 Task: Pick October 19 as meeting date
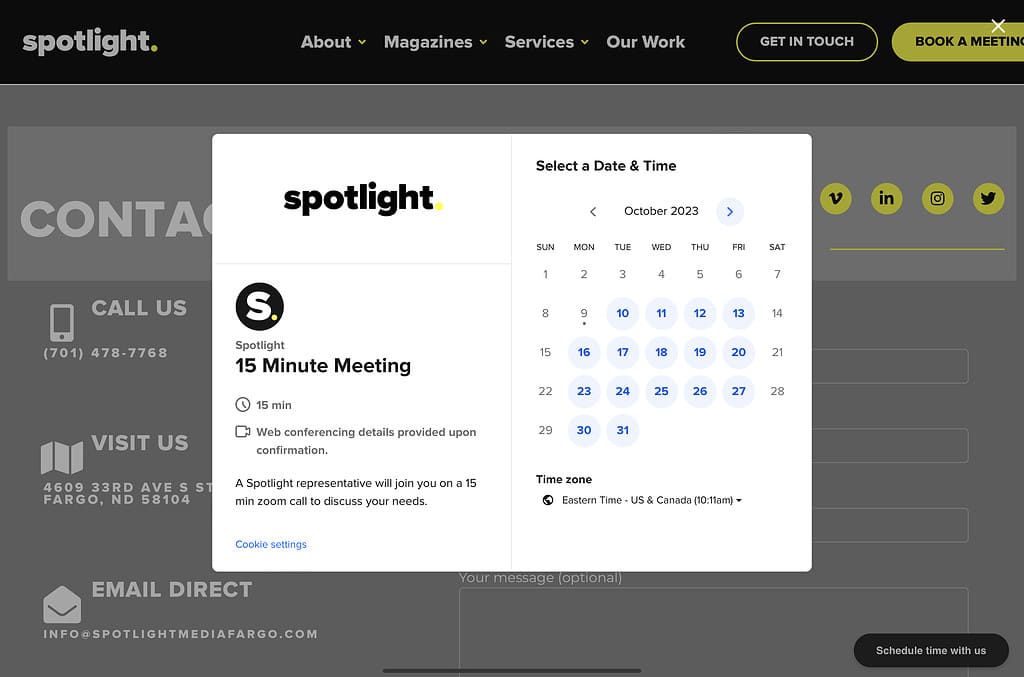pyautogui.click(x=700, y=352)
